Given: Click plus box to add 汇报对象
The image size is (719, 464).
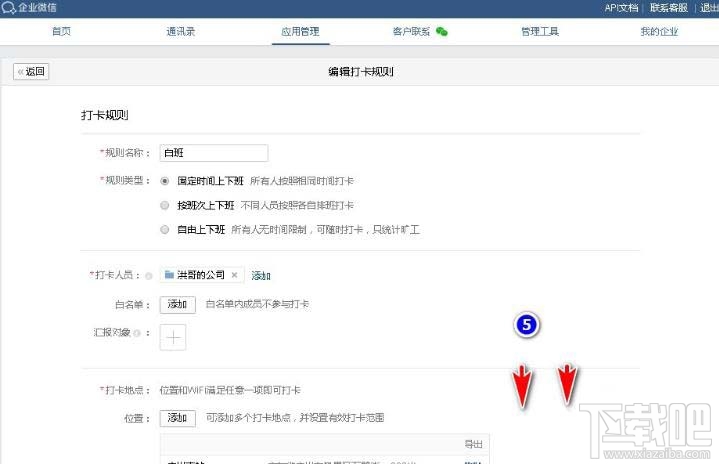Looking at the screenshot, I should [x=173, y=337].
